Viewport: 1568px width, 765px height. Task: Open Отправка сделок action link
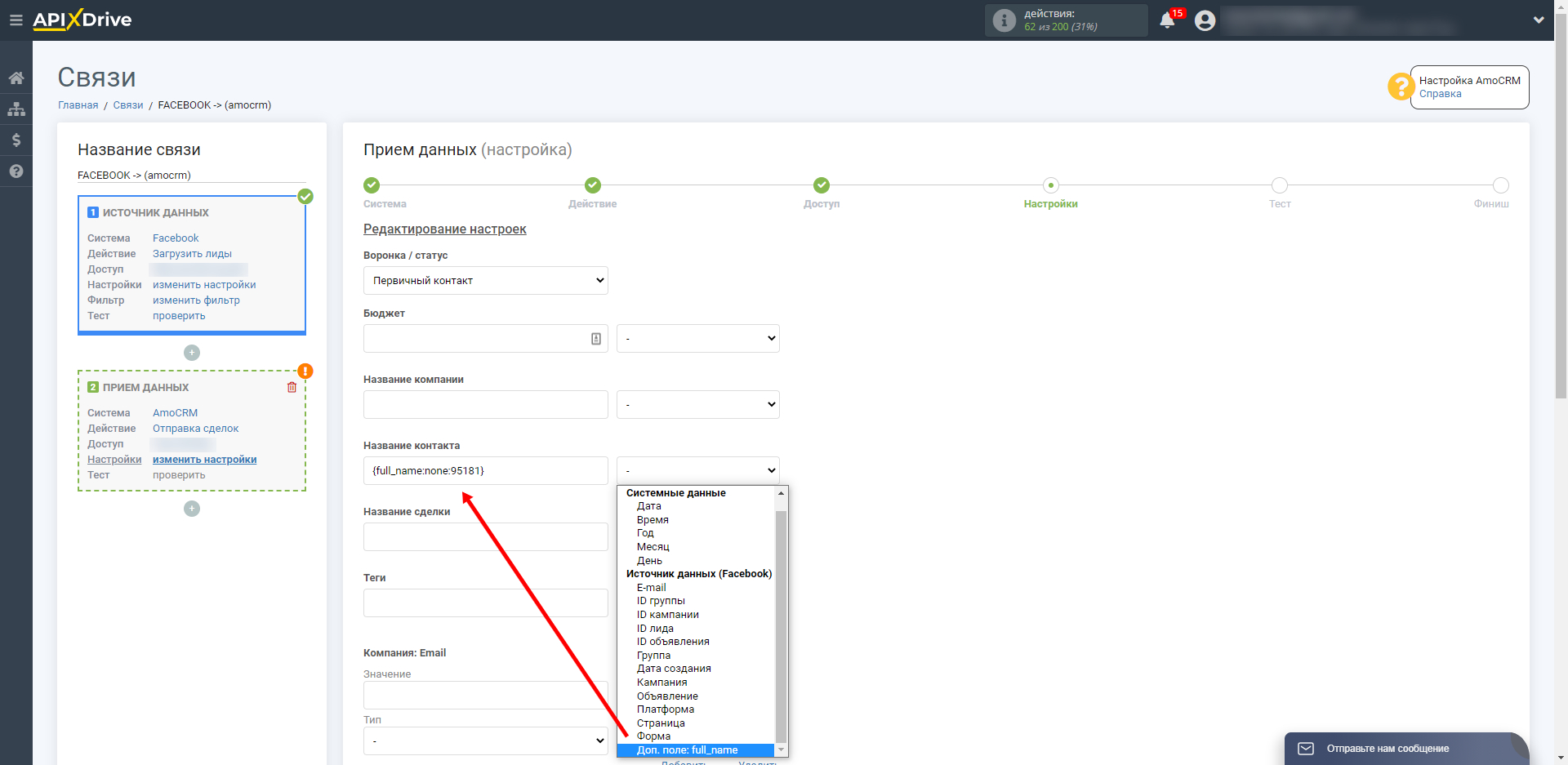coord(195,429)
